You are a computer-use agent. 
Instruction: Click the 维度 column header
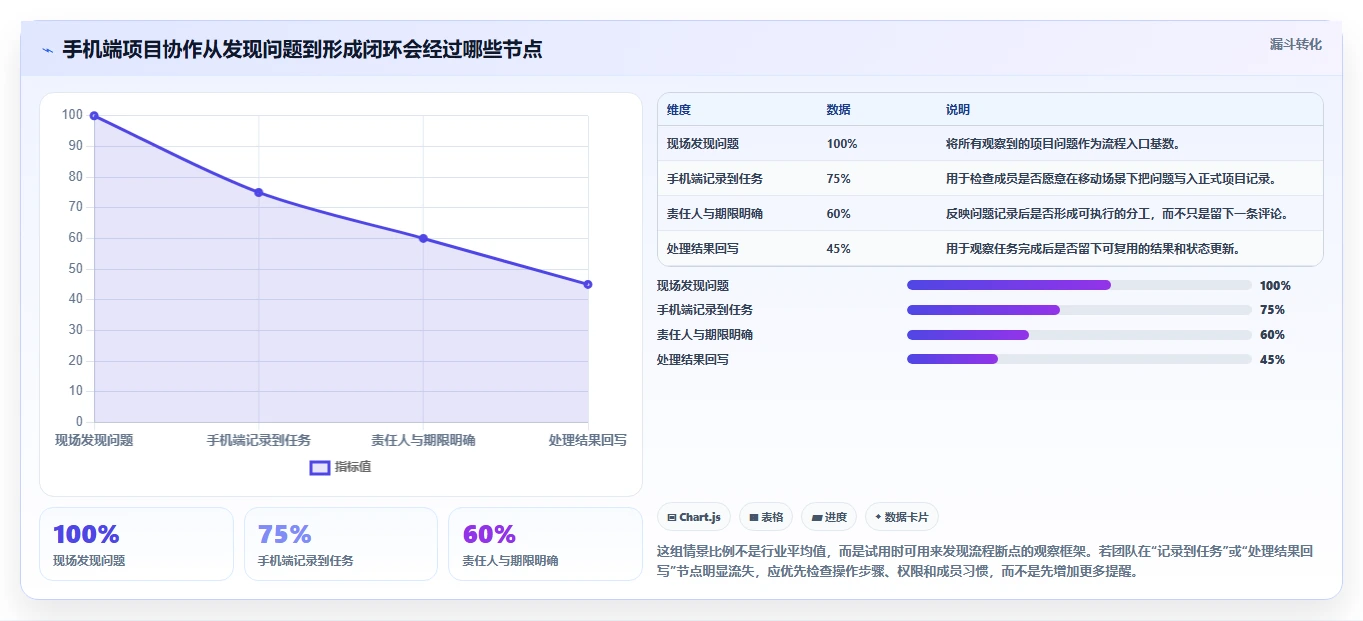679,110
